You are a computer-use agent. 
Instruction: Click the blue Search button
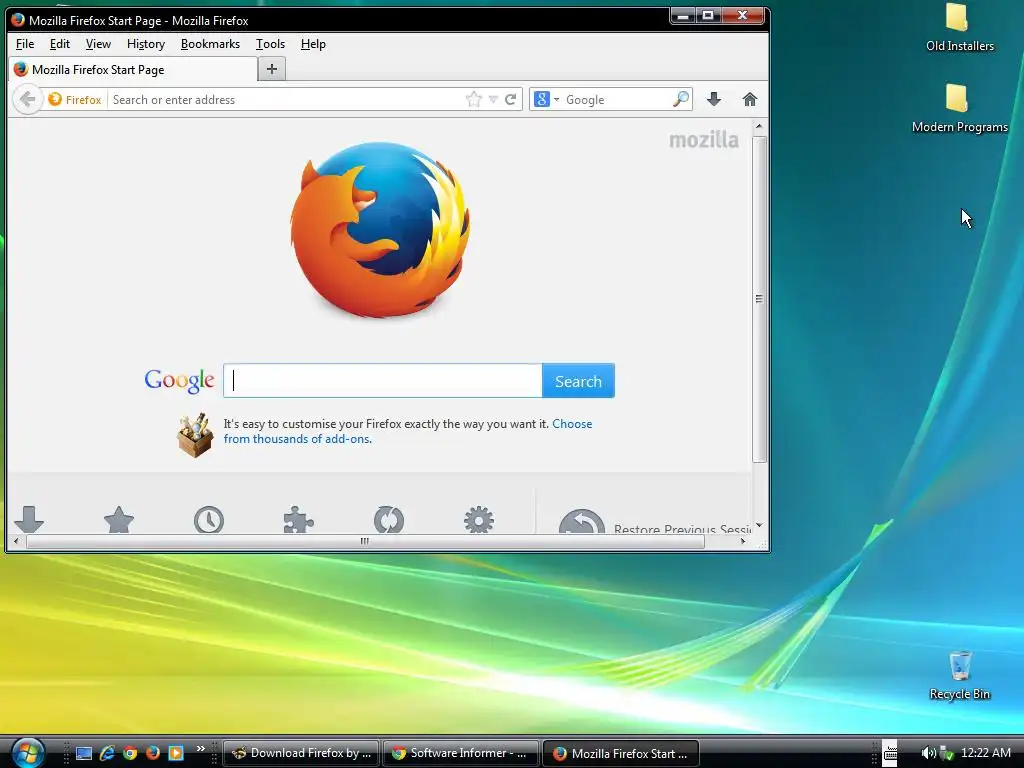[x=578, y=381]
